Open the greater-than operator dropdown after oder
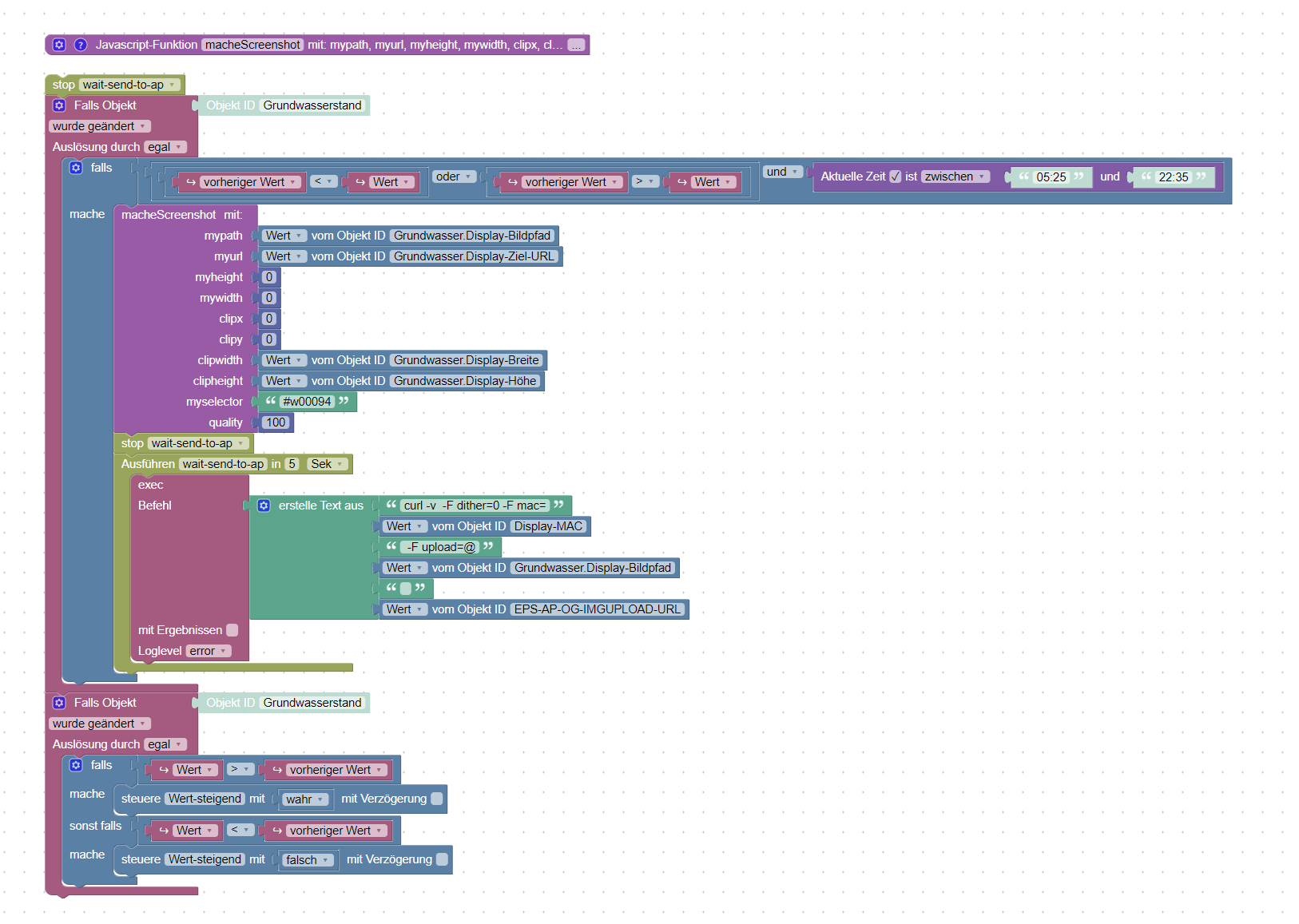The image size is (1299, 924). pos(645,181)
